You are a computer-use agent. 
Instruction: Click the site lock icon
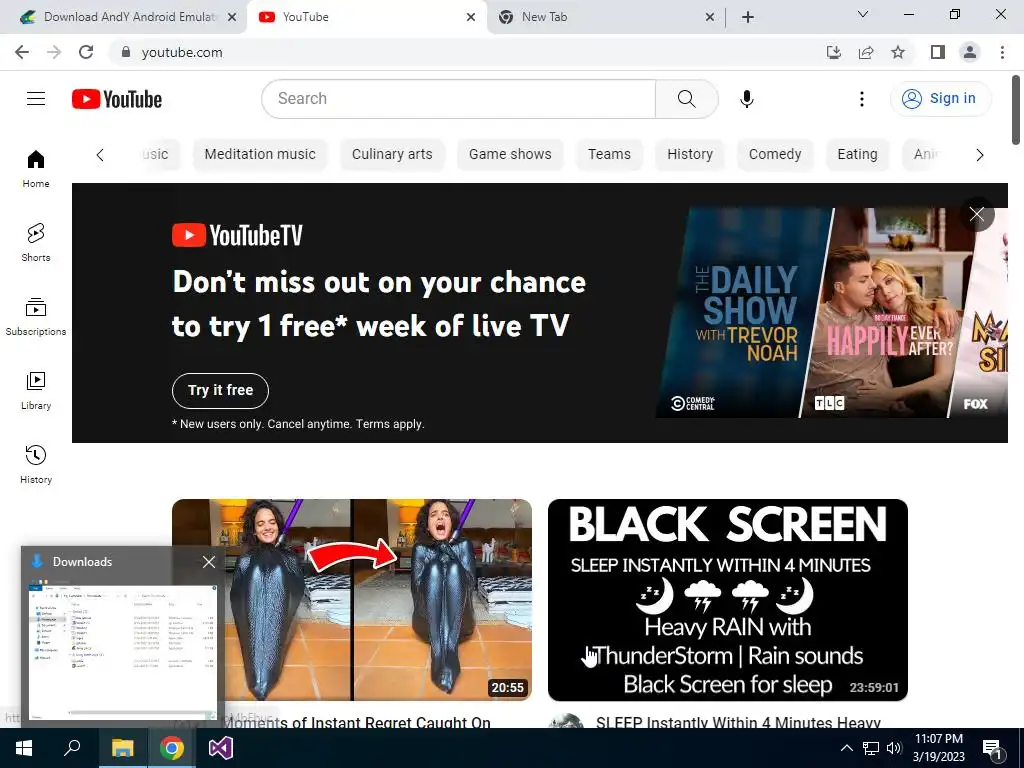(x=126, y=52)
